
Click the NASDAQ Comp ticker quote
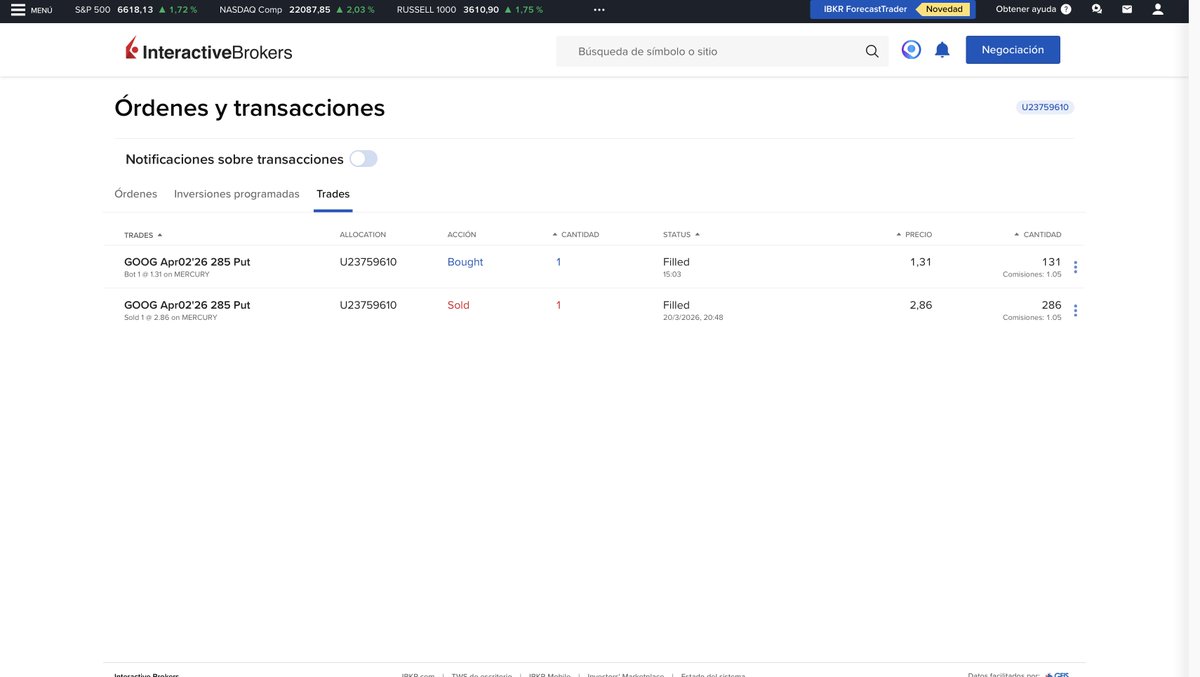click(x=297, y=9)
